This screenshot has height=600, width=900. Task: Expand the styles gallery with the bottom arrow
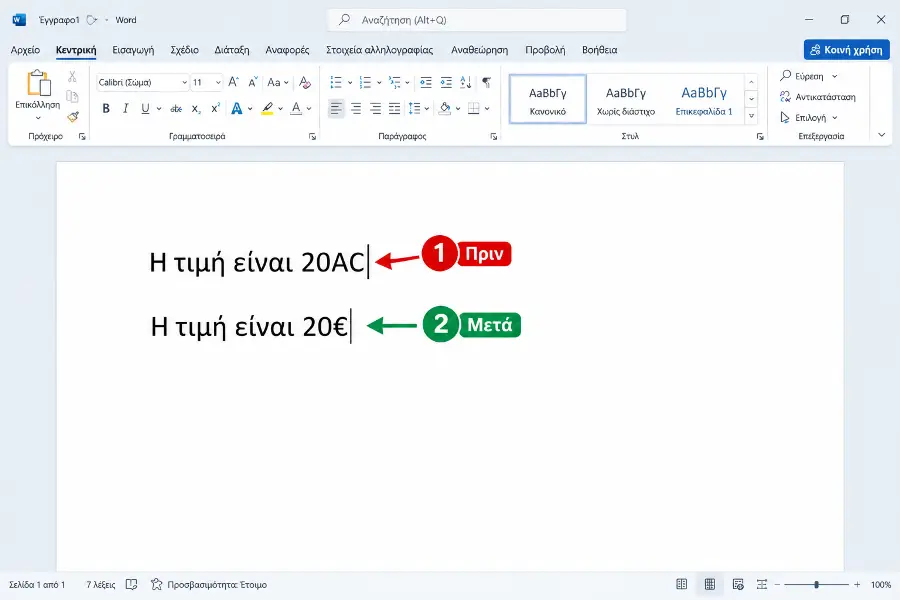pos(751,116)
